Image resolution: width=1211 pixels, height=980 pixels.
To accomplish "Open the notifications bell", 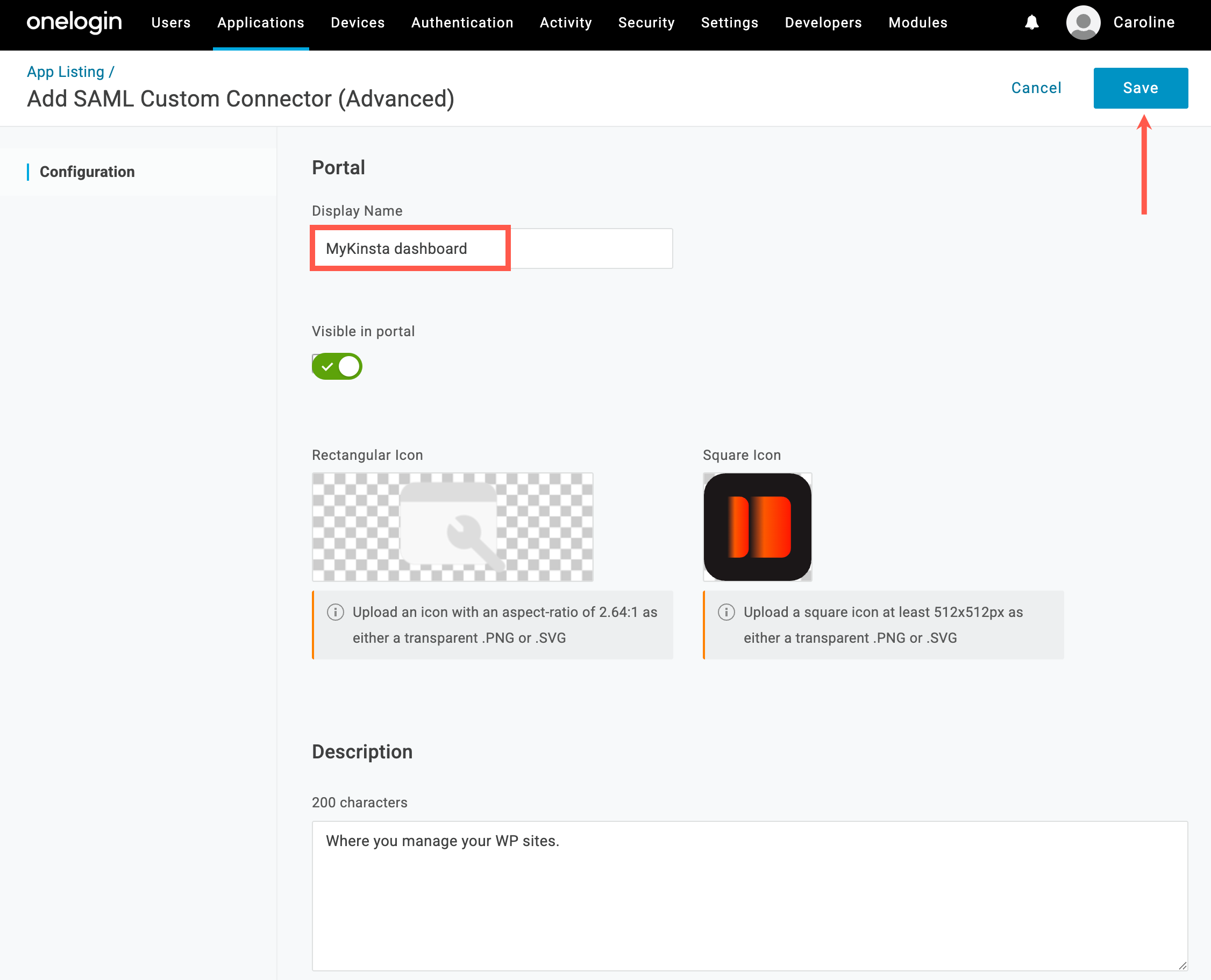I will 1032,23.
